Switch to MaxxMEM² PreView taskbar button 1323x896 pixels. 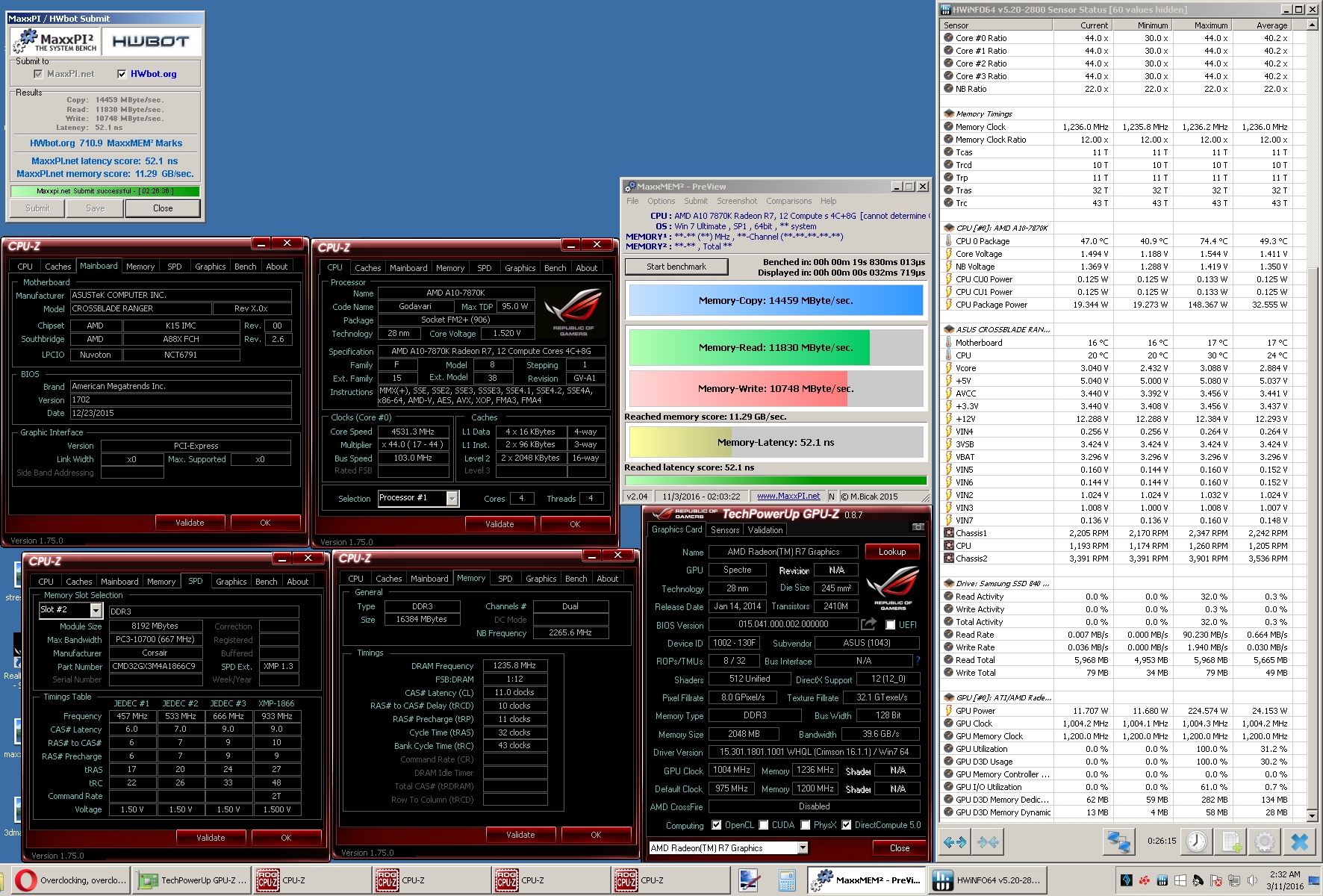(x=867, y=880)
